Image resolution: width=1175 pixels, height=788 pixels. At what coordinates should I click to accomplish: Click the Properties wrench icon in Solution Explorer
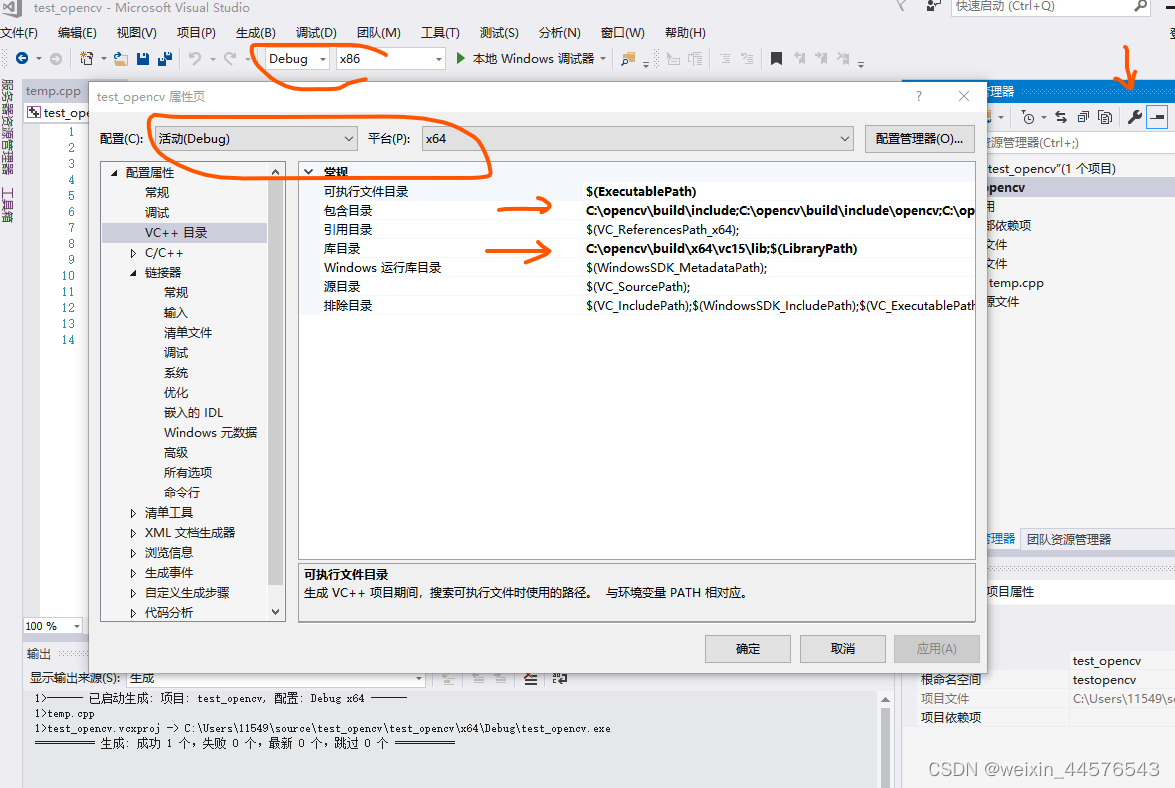1135,117
